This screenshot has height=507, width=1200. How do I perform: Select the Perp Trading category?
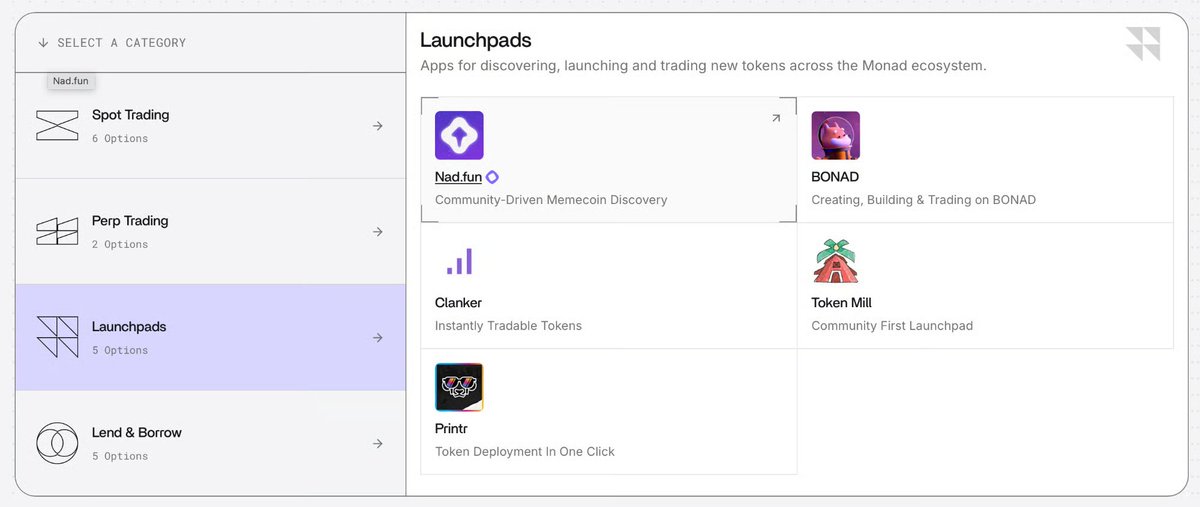210,232
